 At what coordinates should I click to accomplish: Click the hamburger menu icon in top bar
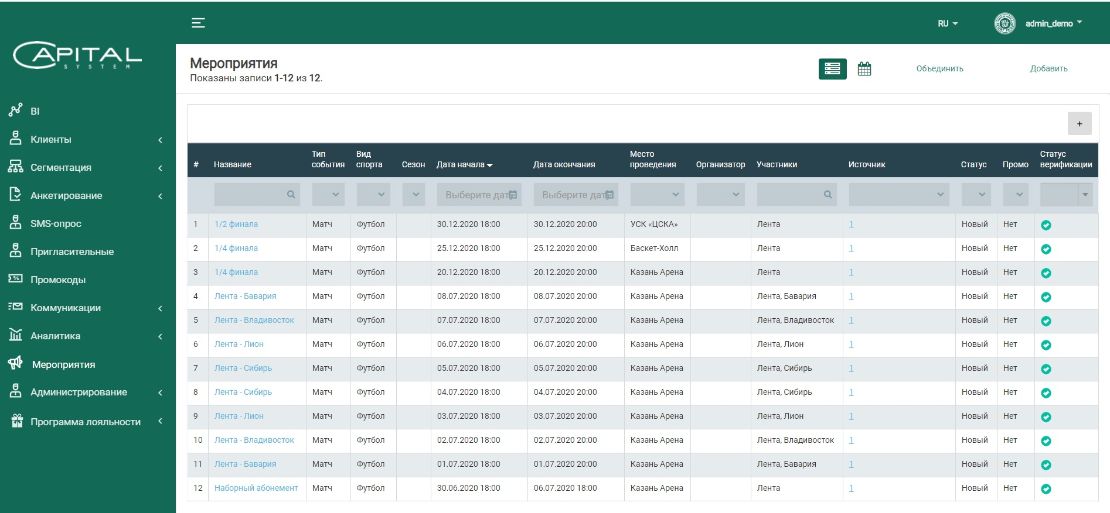[x=198, y=22]
